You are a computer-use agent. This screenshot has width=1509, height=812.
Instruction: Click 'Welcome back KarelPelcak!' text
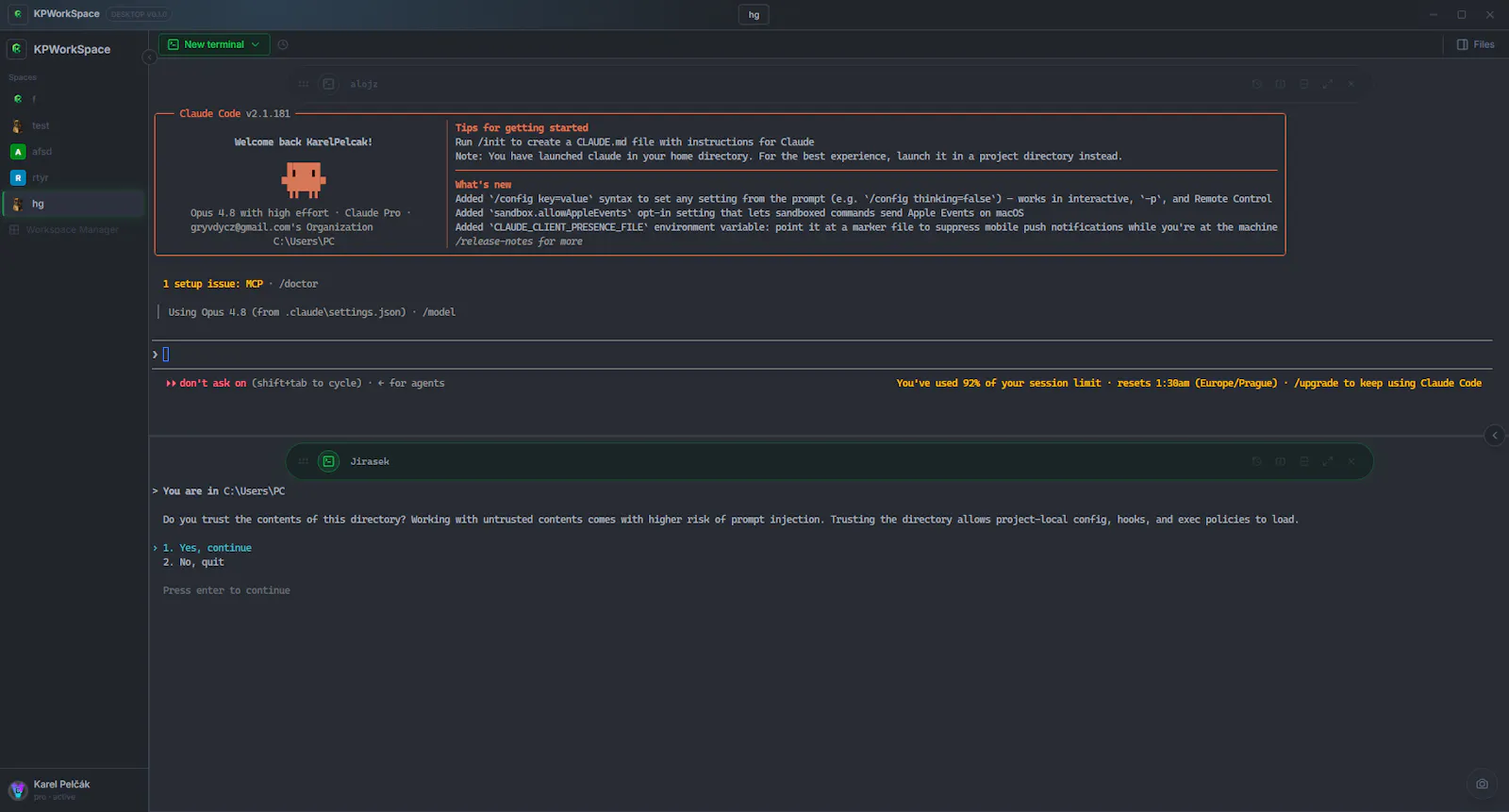pyautogui.click(x=303, y=142)
